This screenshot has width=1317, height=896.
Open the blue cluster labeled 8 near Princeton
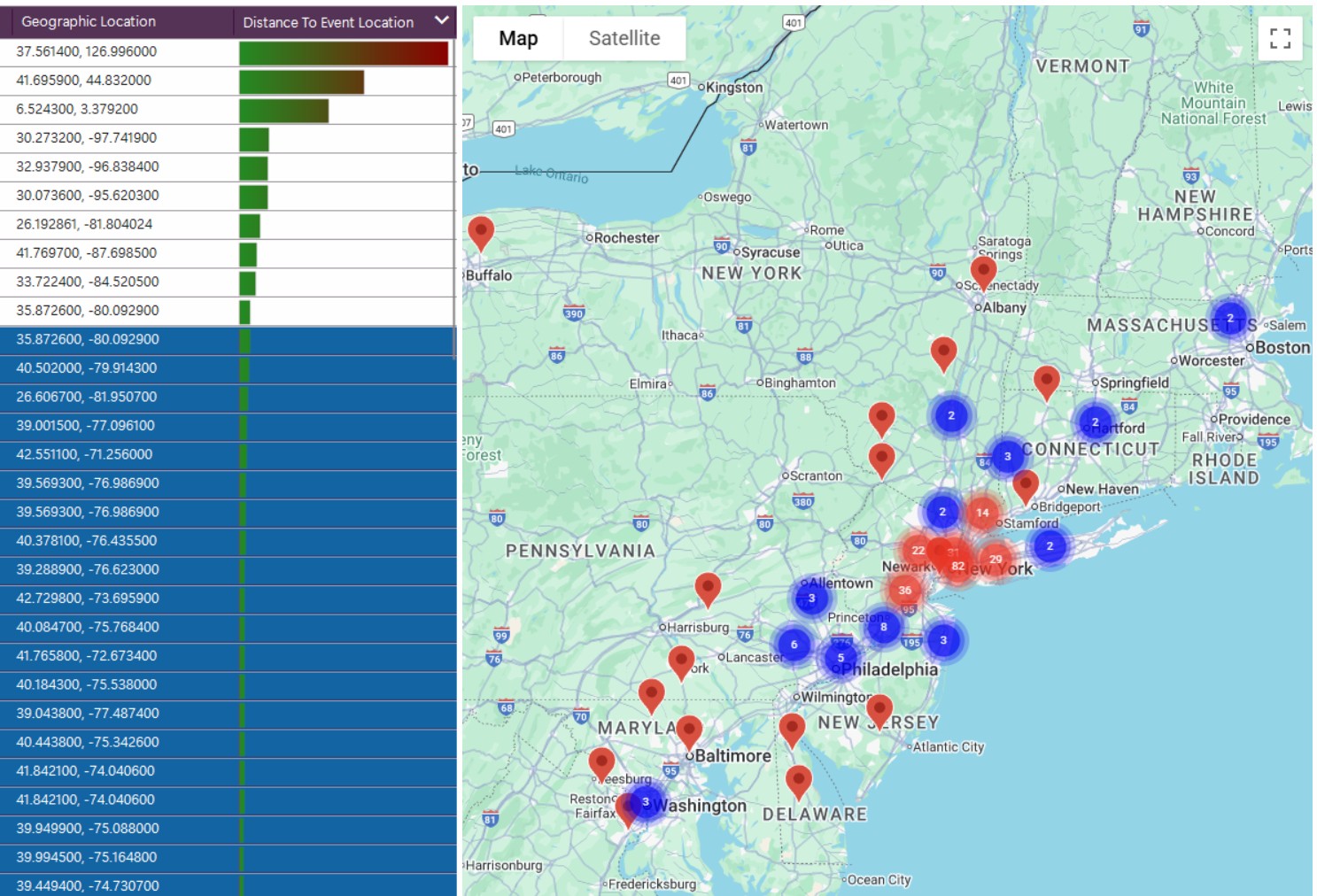883,627
